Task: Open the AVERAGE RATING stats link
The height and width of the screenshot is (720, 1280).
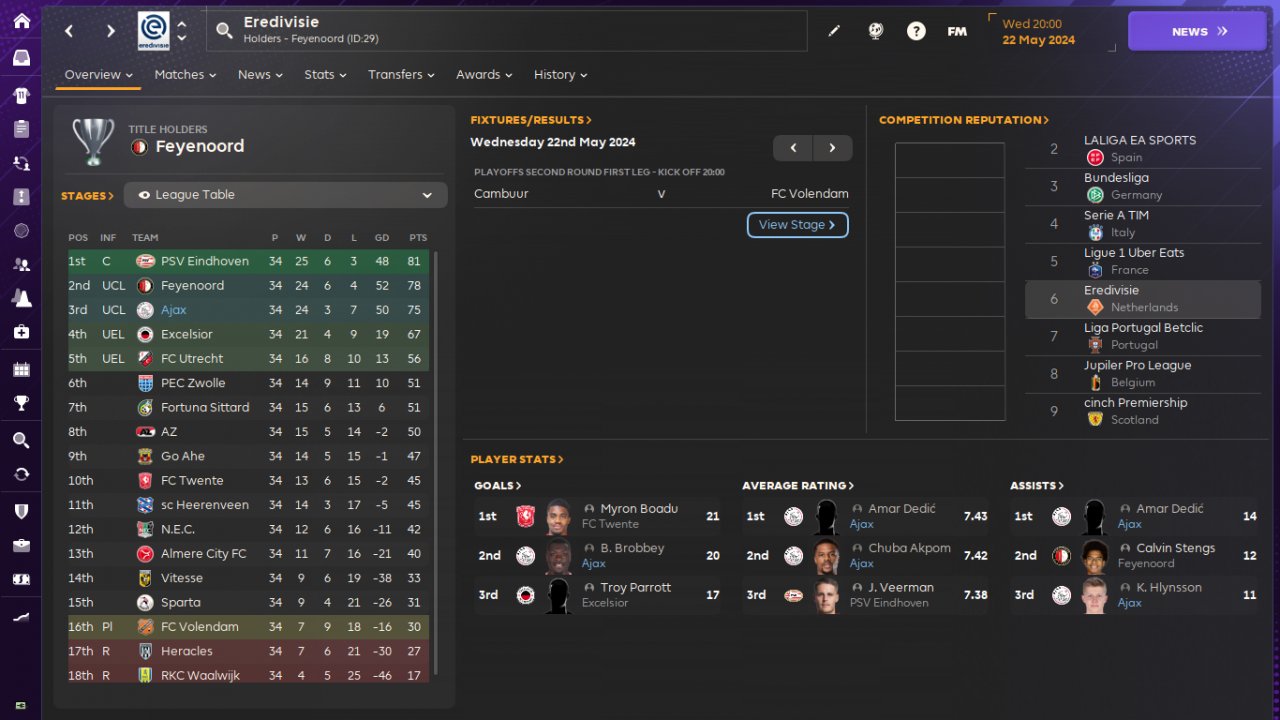Action: [798, 486]
